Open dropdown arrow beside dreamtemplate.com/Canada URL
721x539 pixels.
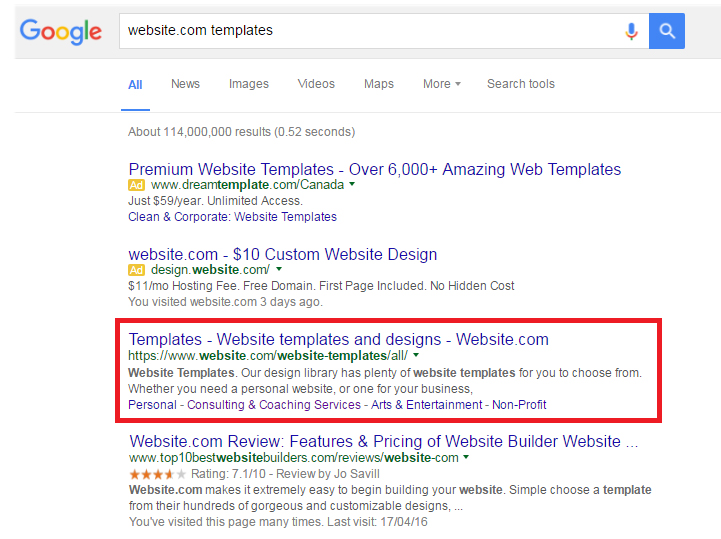pyautogui.click(x=352, y=184)
